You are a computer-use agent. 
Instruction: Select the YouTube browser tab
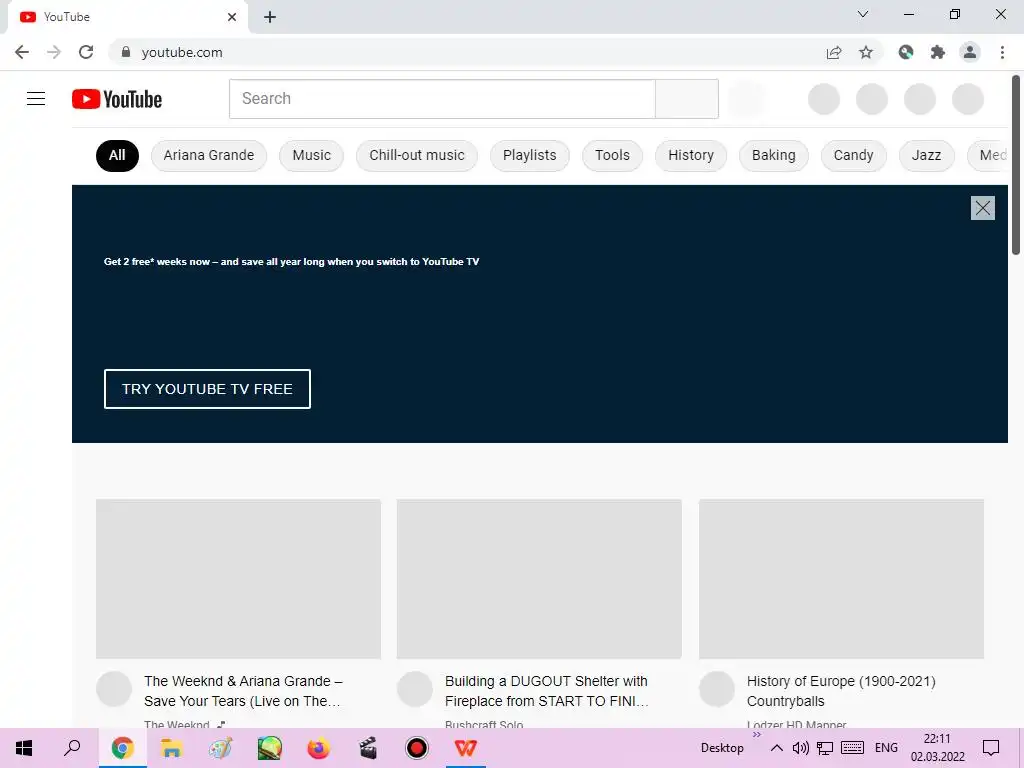[x=127, y=17]
